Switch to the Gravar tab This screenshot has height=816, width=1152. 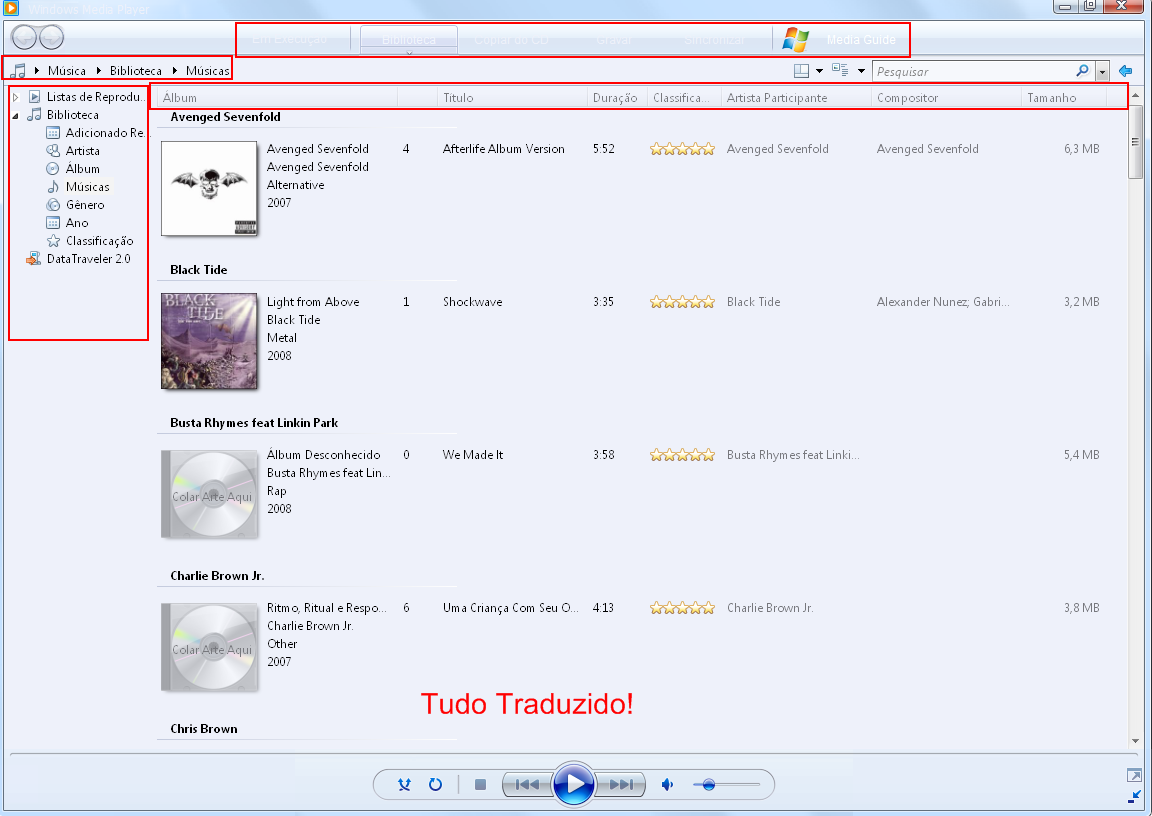point(613,38)
